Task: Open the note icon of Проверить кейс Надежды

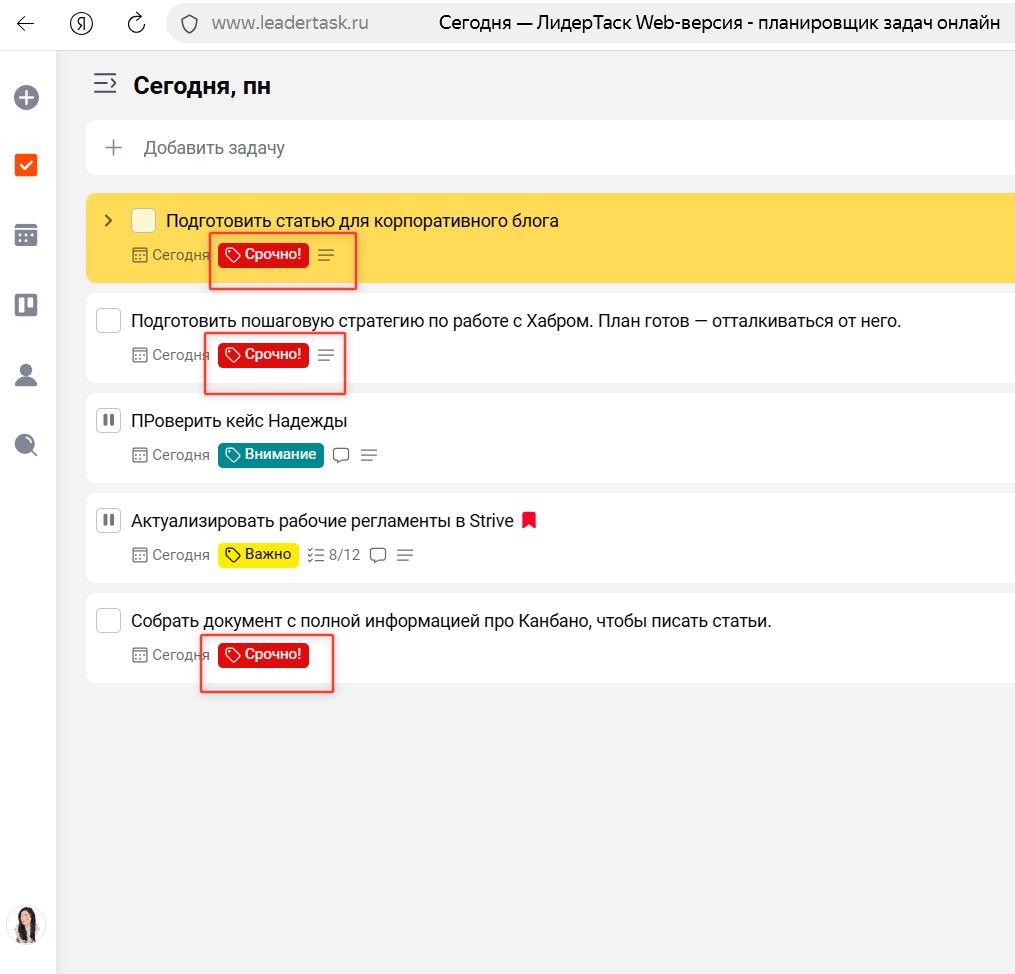Action: click(369, 455)
